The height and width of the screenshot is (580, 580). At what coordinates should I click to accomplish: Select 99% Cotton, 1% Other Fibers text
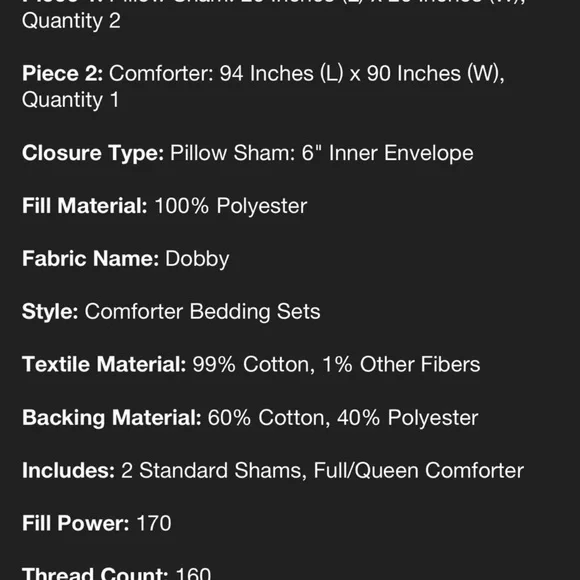tap(336, 365)
